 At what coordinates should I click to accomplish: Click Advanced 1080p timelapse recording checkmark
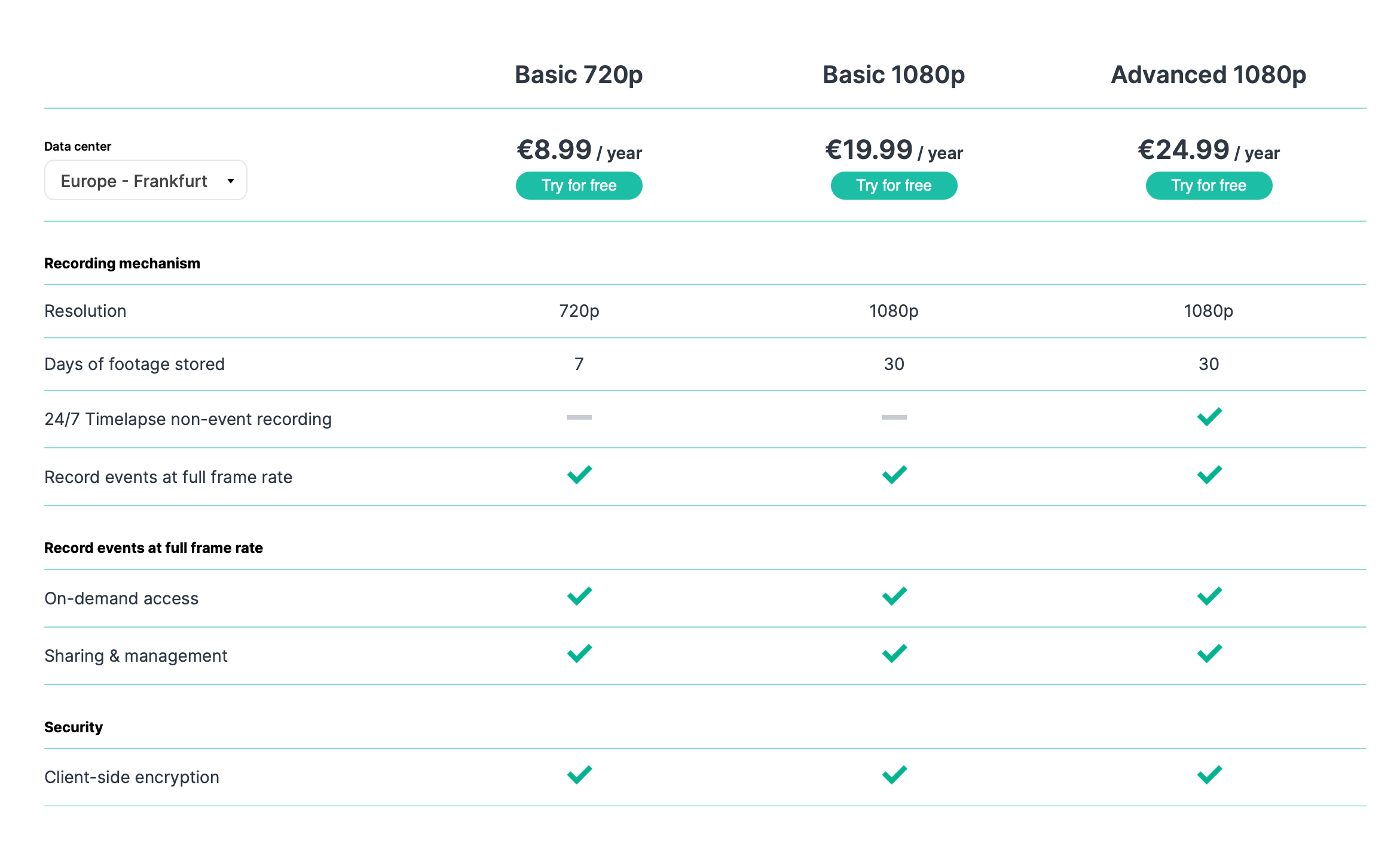click(x=1209, y=417)
